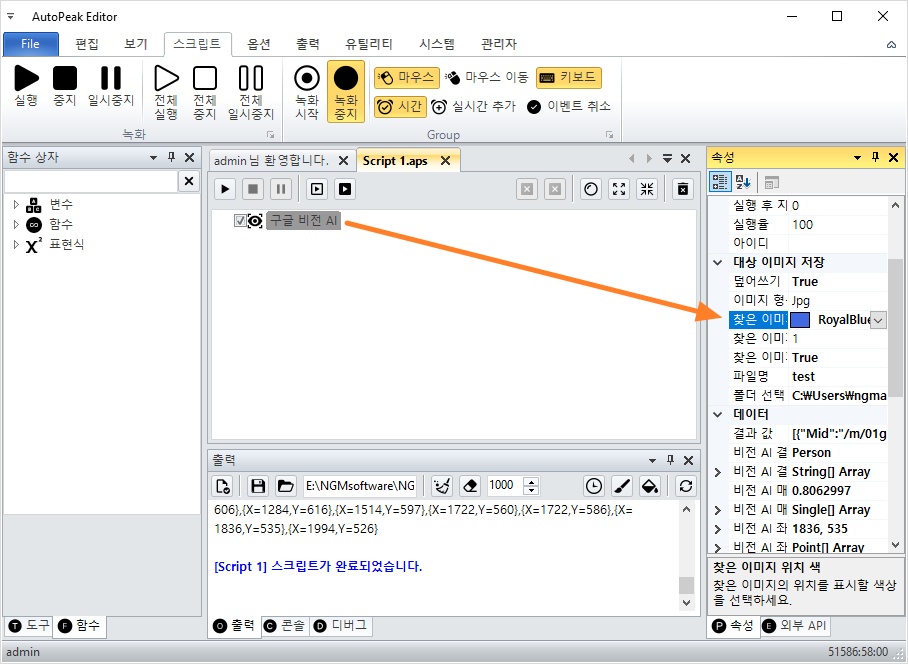
Task: Open the 출력 panel options dropdown
Action: point(652,461)
